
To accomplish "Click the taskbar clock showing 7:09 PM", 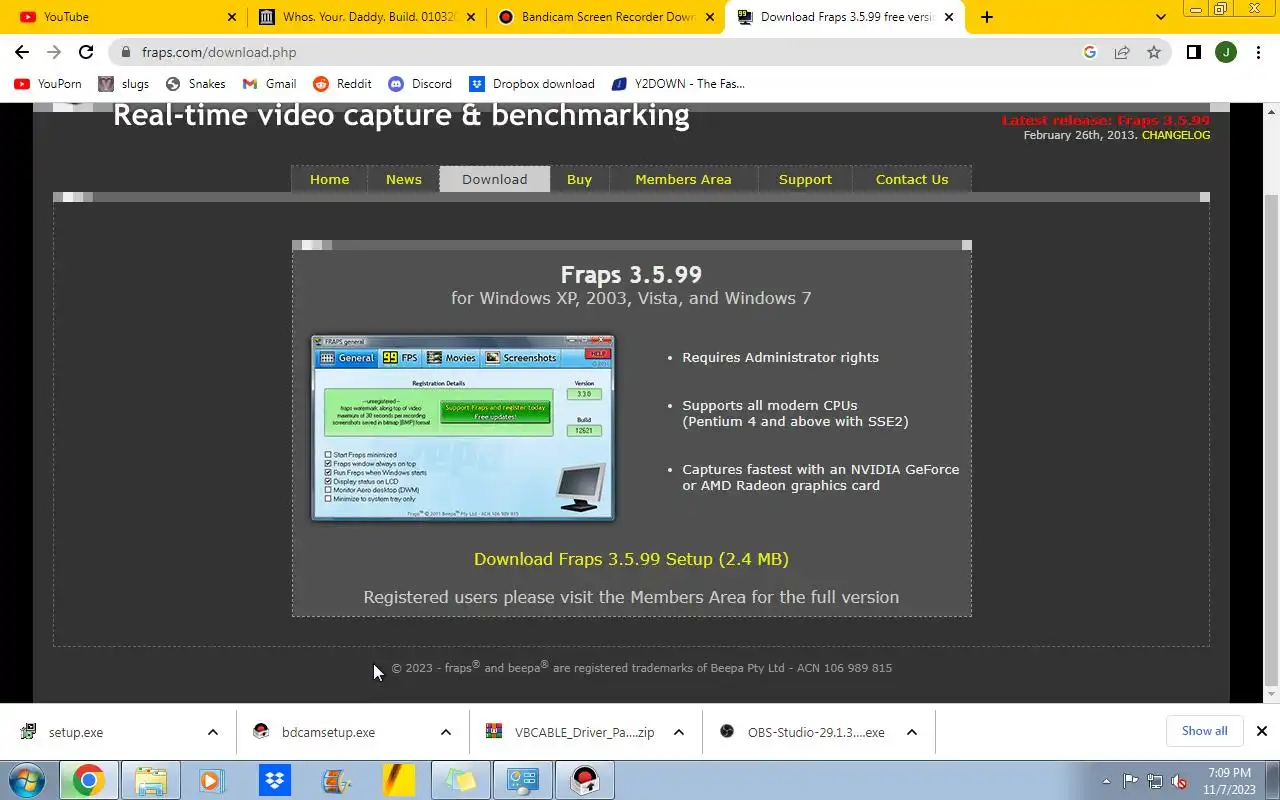I will tap(1229, 781).
